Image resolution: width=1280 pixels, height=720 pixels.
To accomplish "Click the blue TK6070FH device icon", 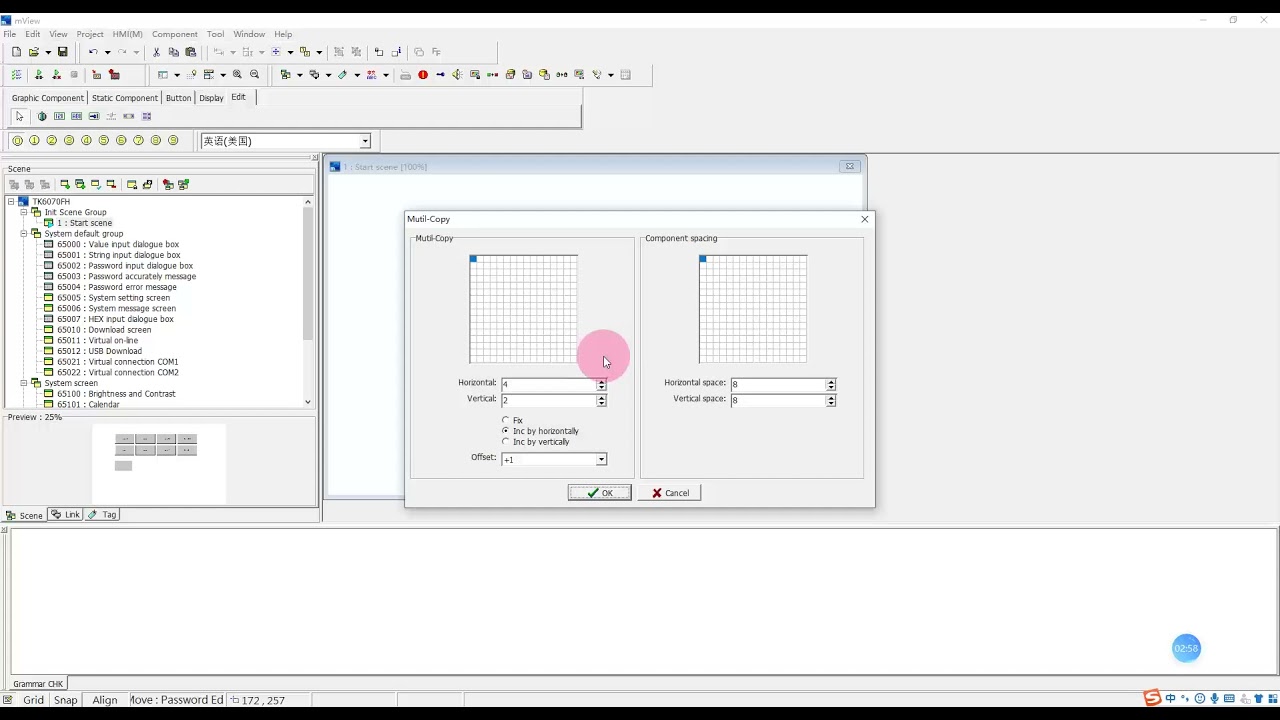I will tap(23, 202).
